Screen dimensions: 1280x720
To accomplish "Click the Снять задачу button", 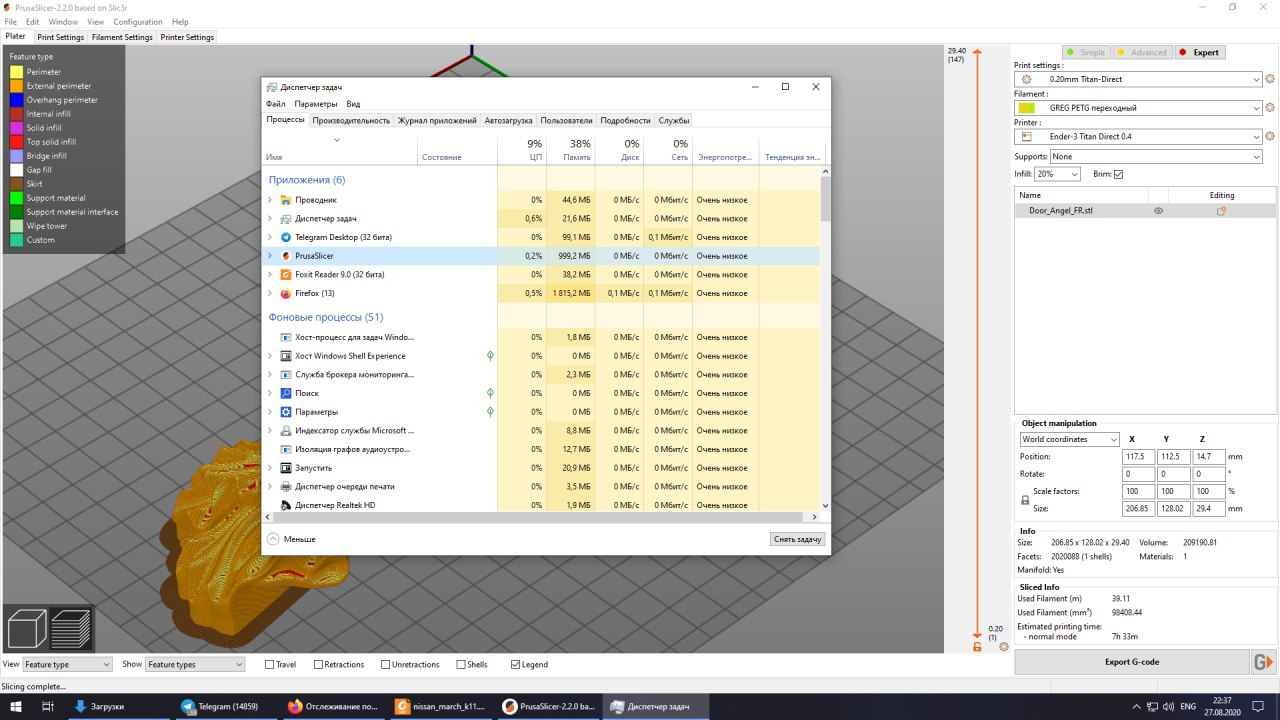I will (798, 539).
